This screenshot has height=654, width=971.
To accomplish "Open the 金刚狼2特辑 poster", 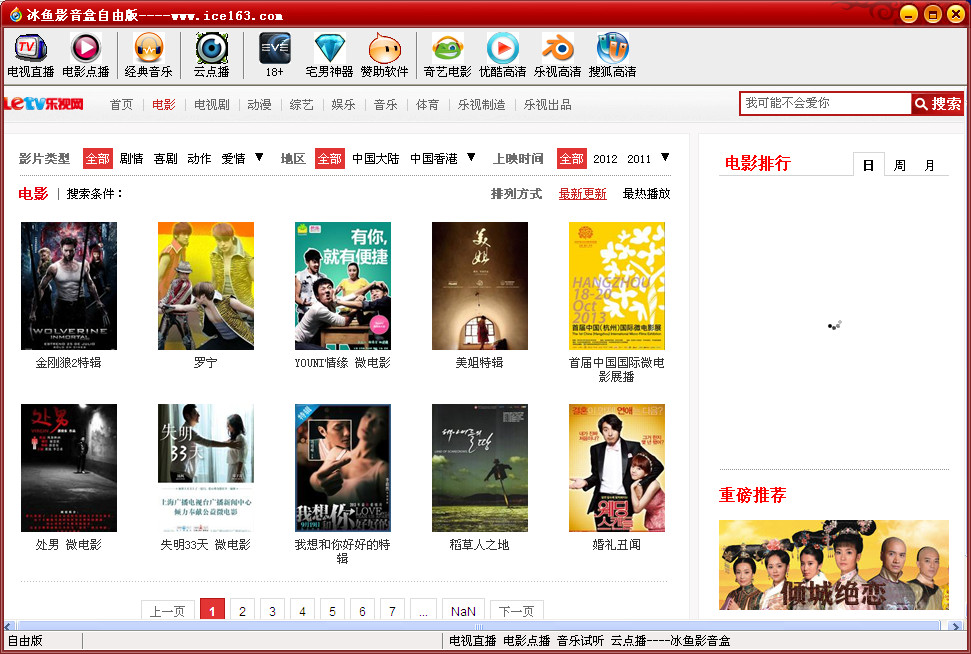I will [x=69, y=286].
